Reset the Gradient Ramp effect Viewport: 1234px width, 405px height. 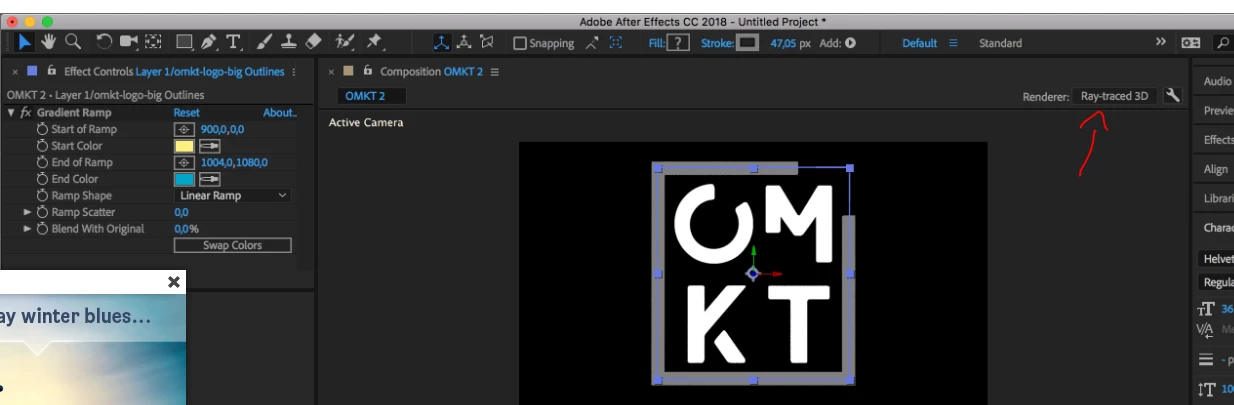pyautogui.click(x=186, y=113)
